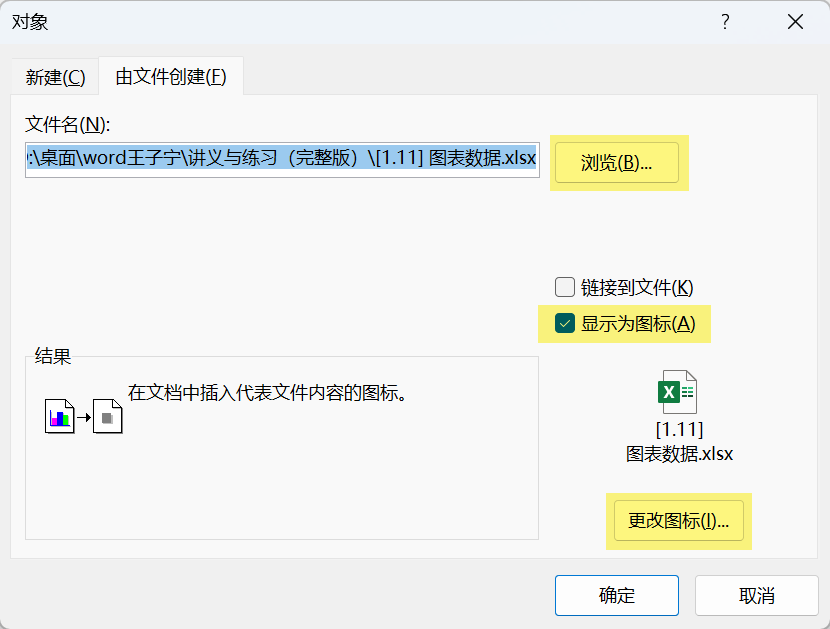Viewport: 830px width, 629px height.
Task: Uncheck the 显示为图标(A) checkbox
Action: pos(565,324)
